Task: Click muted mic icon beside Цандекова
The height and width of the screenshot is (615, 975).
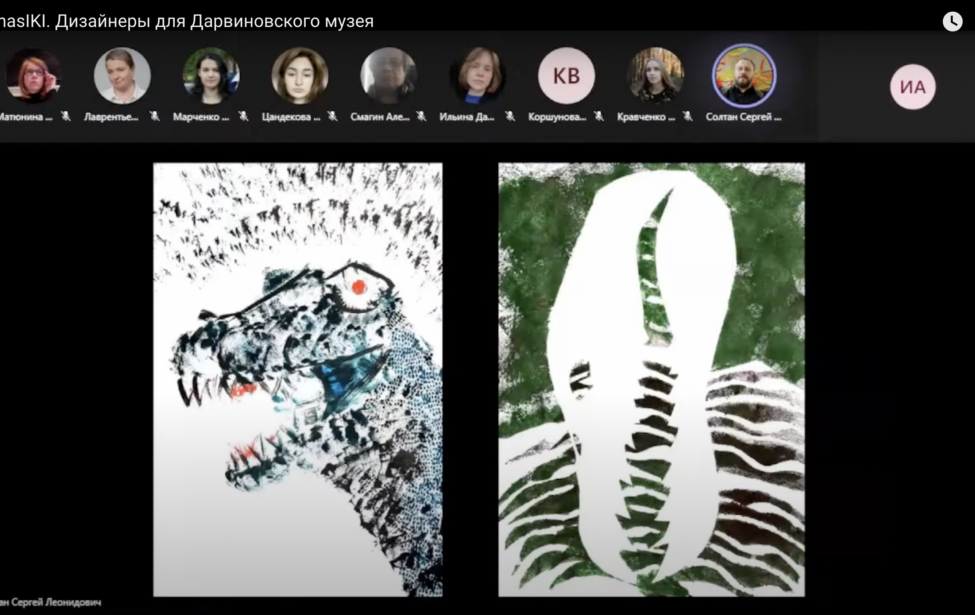Action: click(x=332, y=117)
